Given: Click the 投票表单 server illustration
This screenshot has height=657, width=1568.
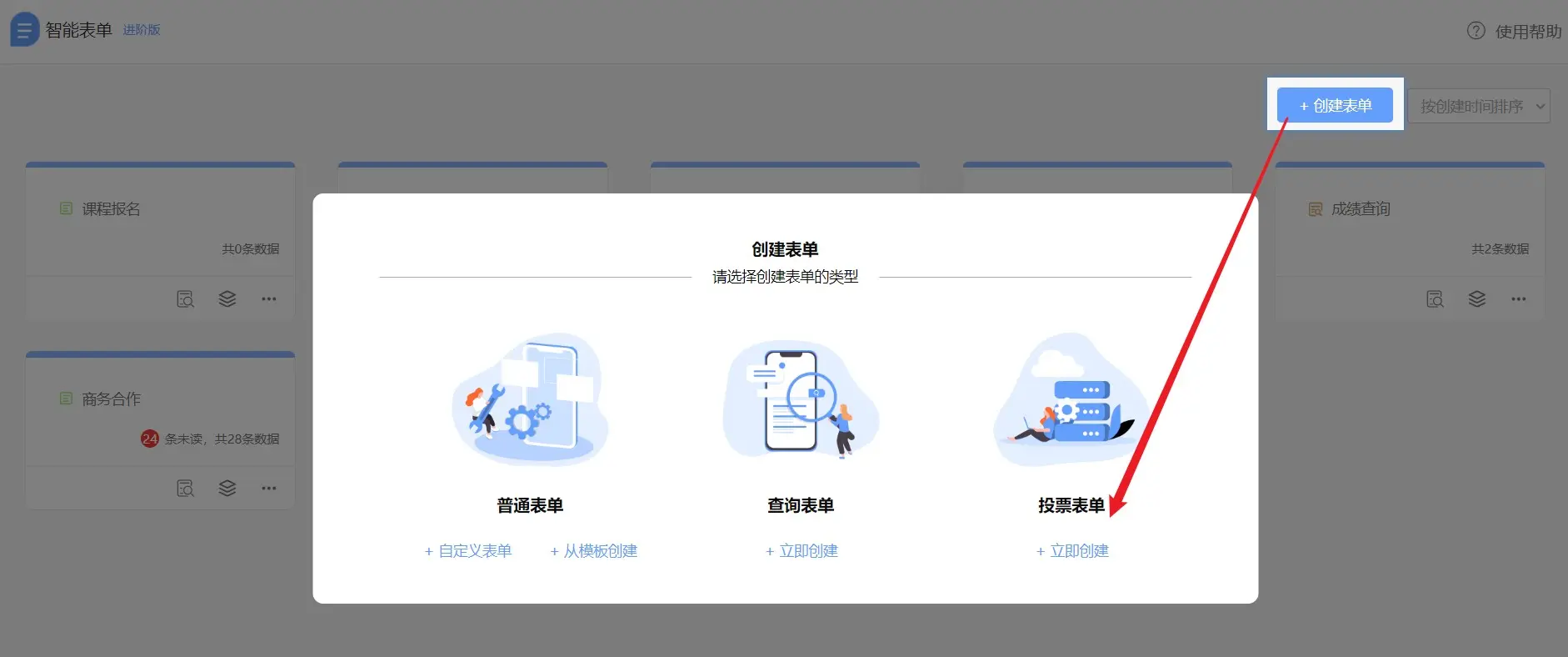Looking at the screenshot, I should [x=1071, y=400].
